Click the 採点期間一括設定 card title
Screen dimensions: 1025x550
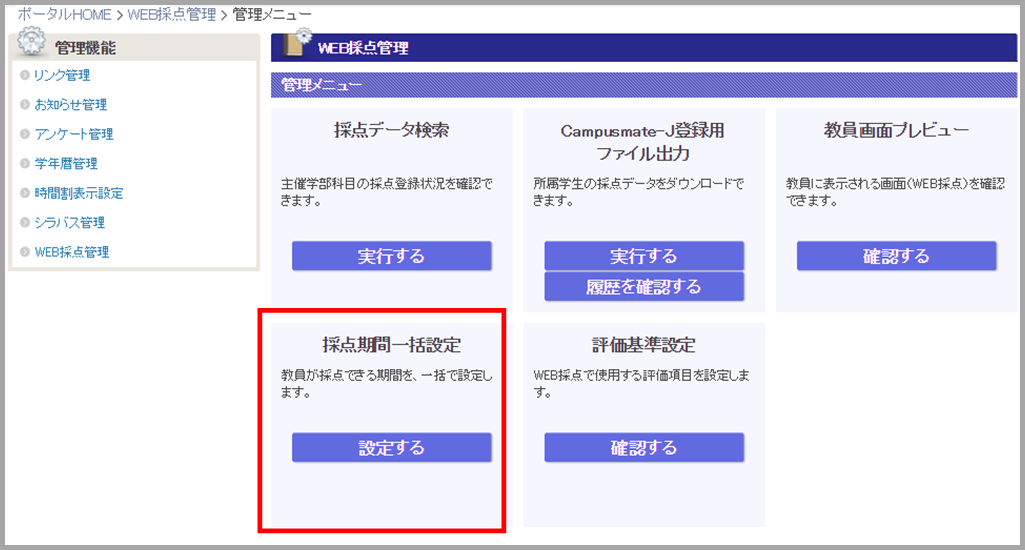click(x=392, y=345)
